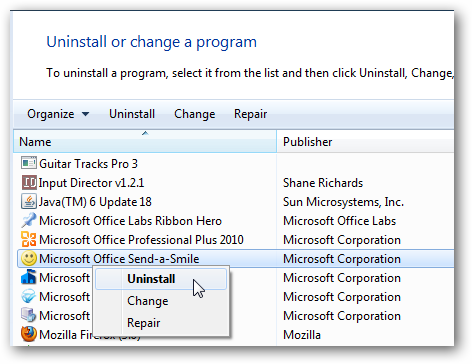Select Sun Microsystems, Inc. publisher cell

[343, 202]
